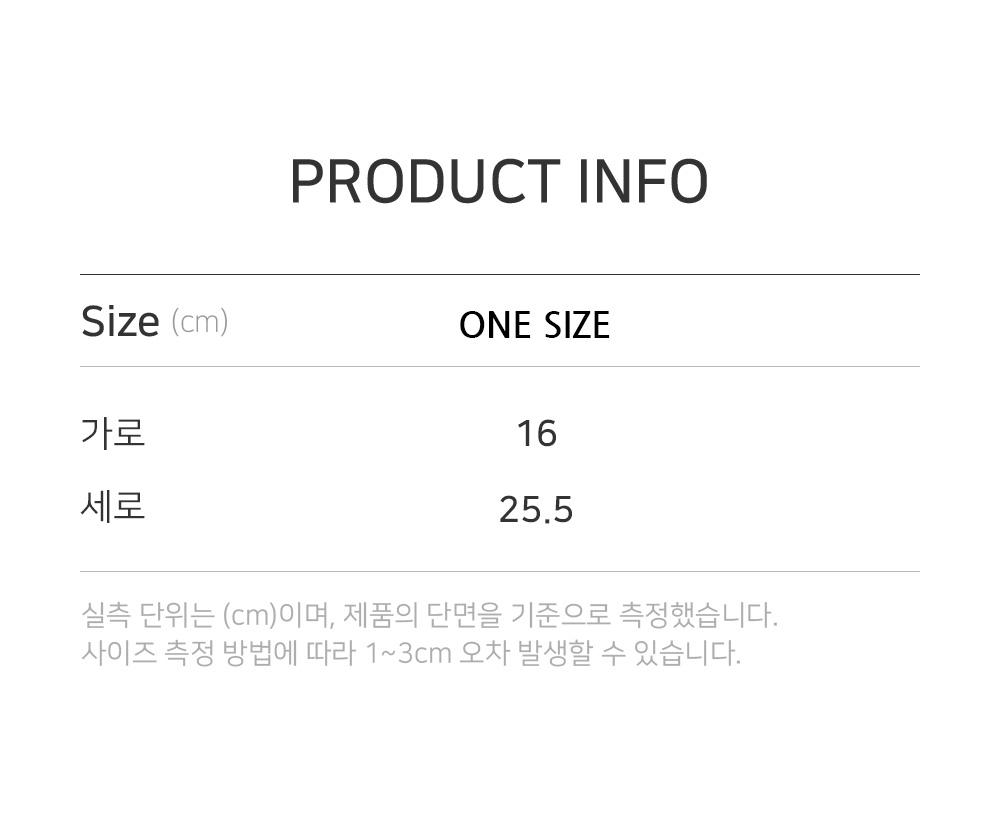
Task: Select the Size label in the header row
Action: click(120, 322)
